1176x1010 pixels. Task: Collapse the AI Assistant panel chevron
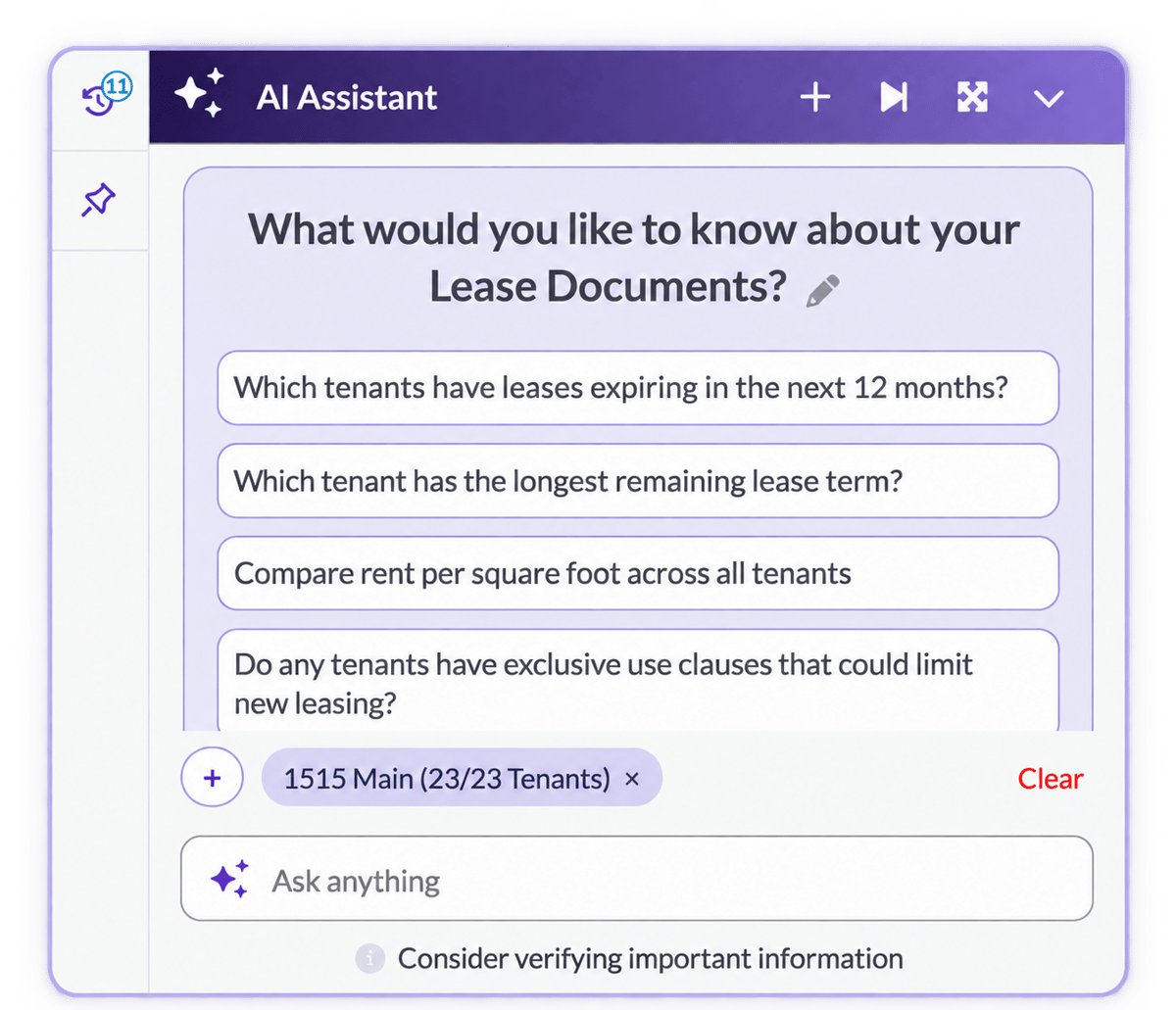[1049, 98]
